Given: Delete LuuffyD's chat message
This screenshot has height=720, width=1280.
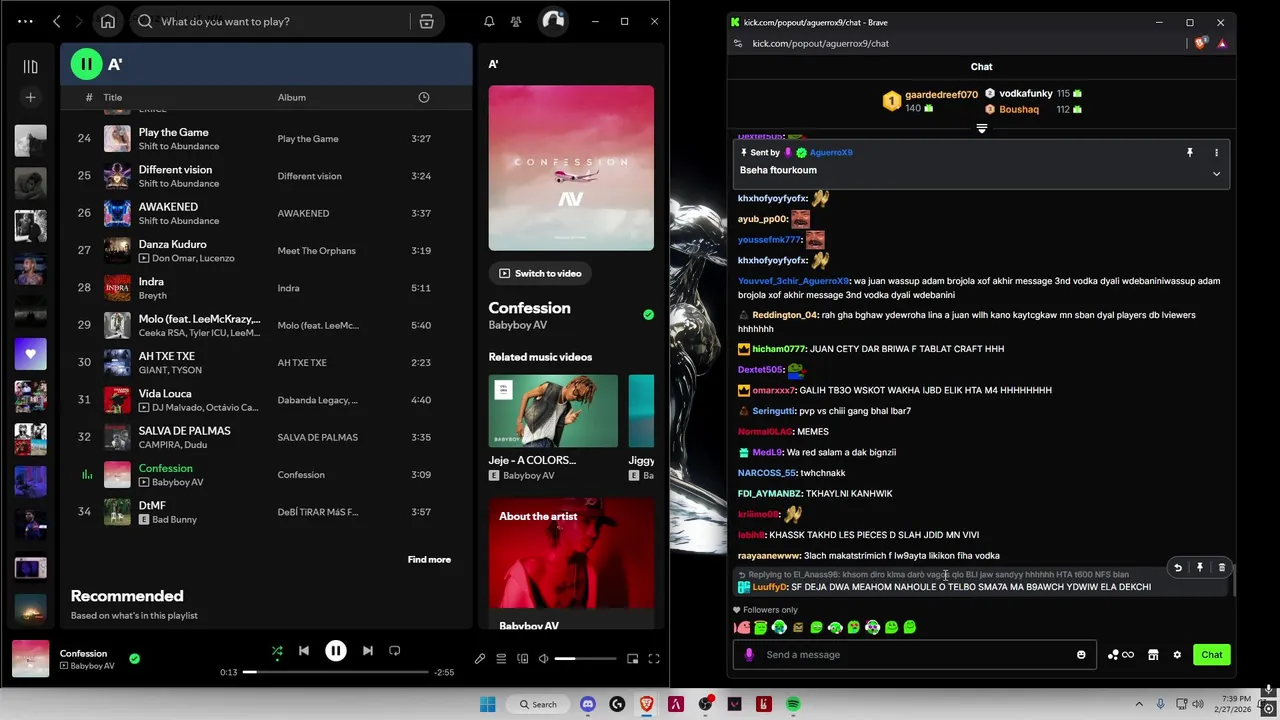Looking at the screenshot, I should click(x=1221, y=567).
